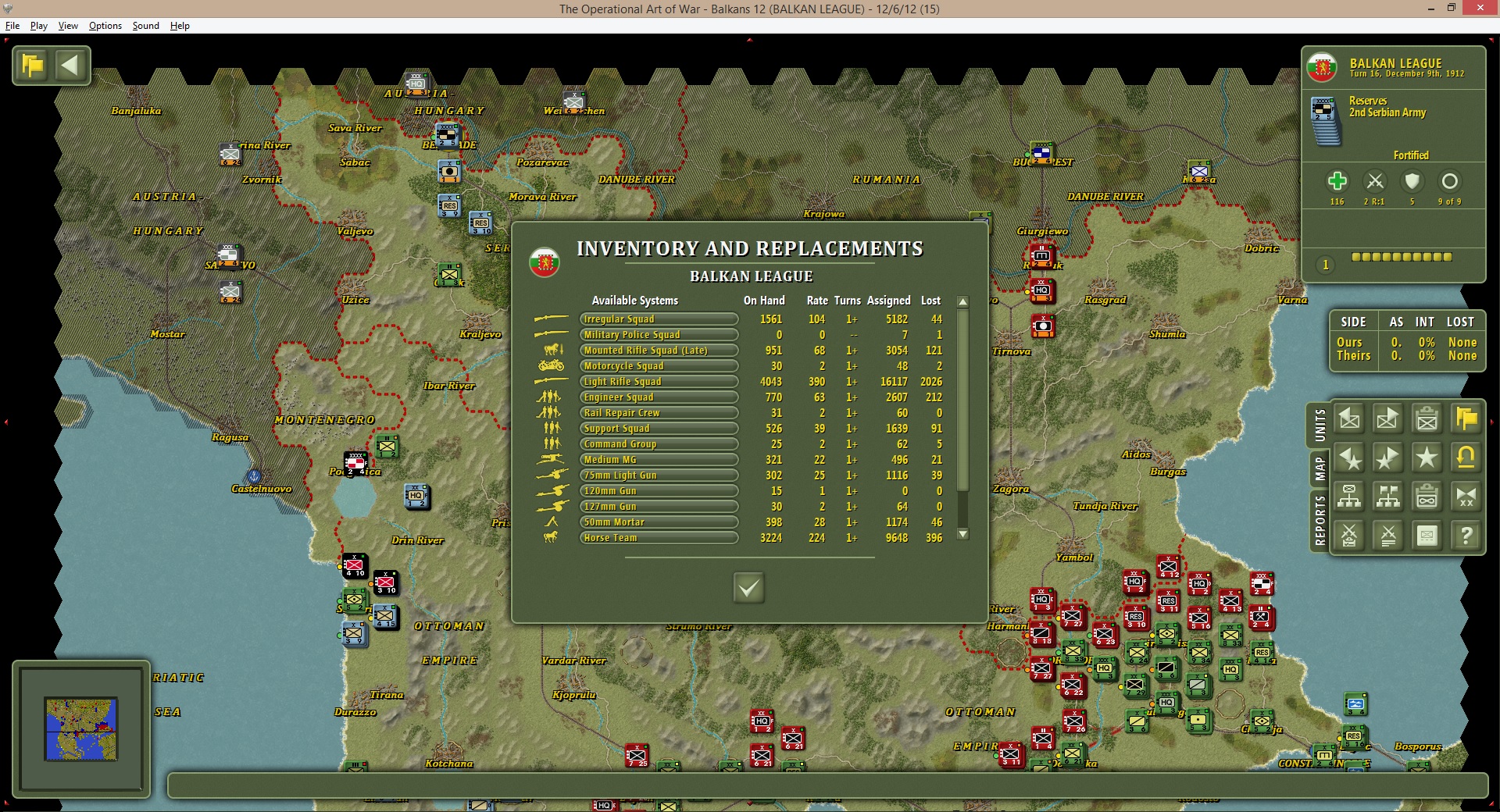
Task: Open the formation hierarchy chart icon
Action: (1349, 497)
